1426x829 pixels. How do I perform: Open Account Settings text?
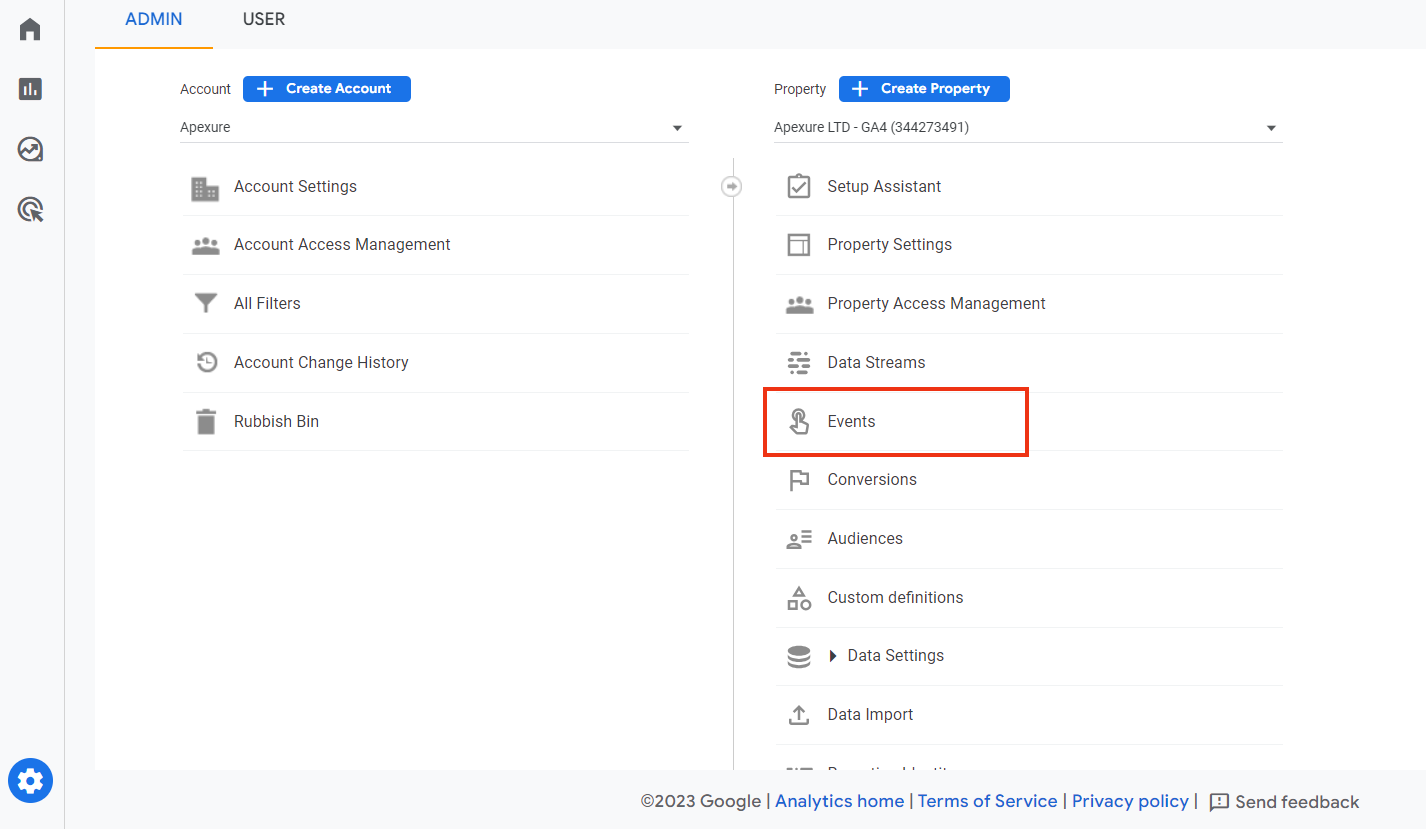[x=295, y=187]
